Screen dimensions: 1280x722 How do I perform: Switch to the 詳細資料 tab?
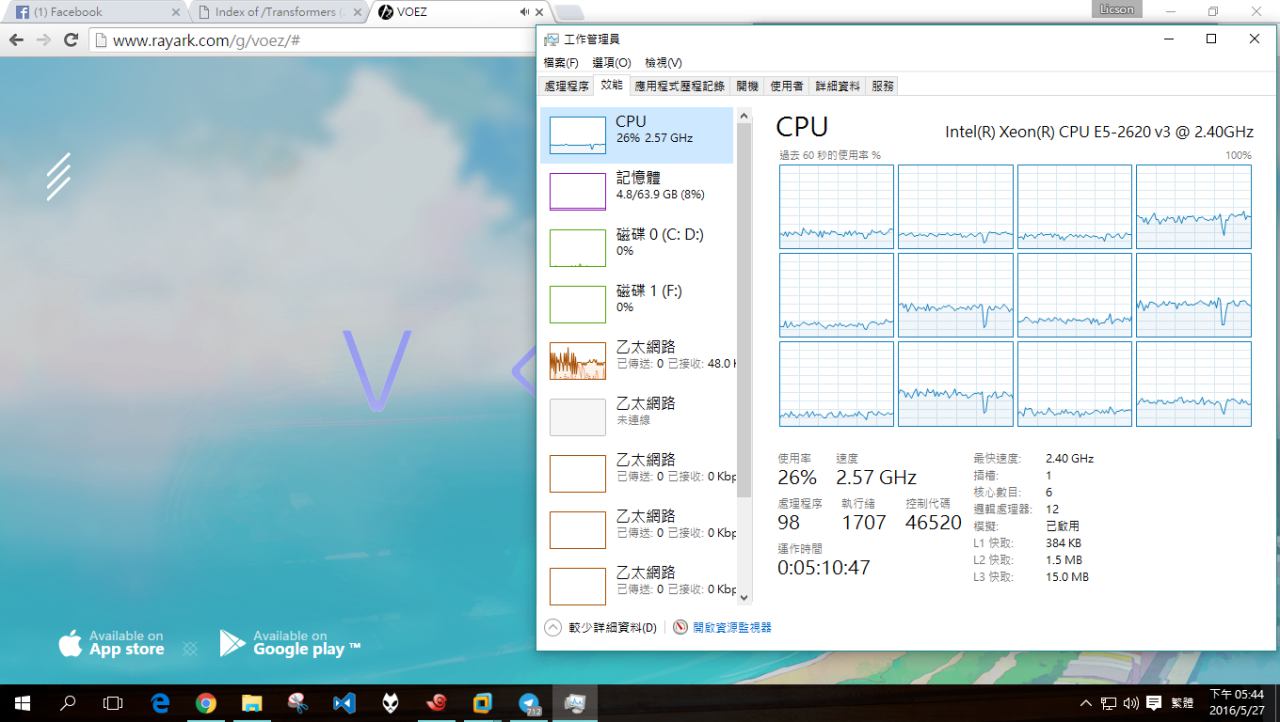point(837,86)
